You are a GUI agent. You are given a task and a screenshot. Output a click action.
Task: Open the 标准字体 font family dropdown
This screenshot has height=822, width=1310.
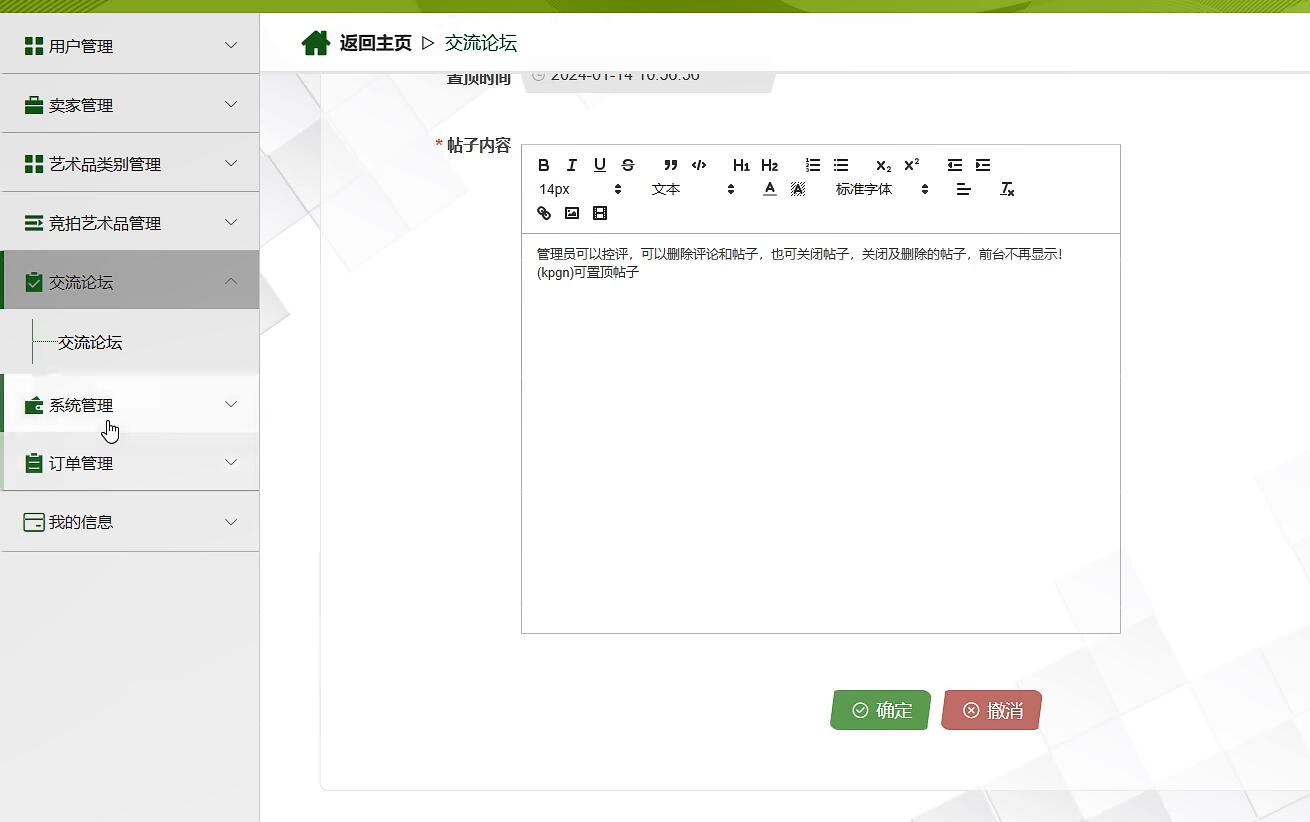point(880,188)
